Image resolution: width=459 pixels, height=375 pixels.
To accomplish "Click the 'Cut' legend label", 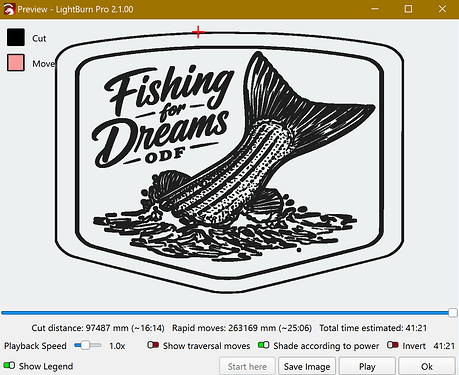I will point(39,38).
